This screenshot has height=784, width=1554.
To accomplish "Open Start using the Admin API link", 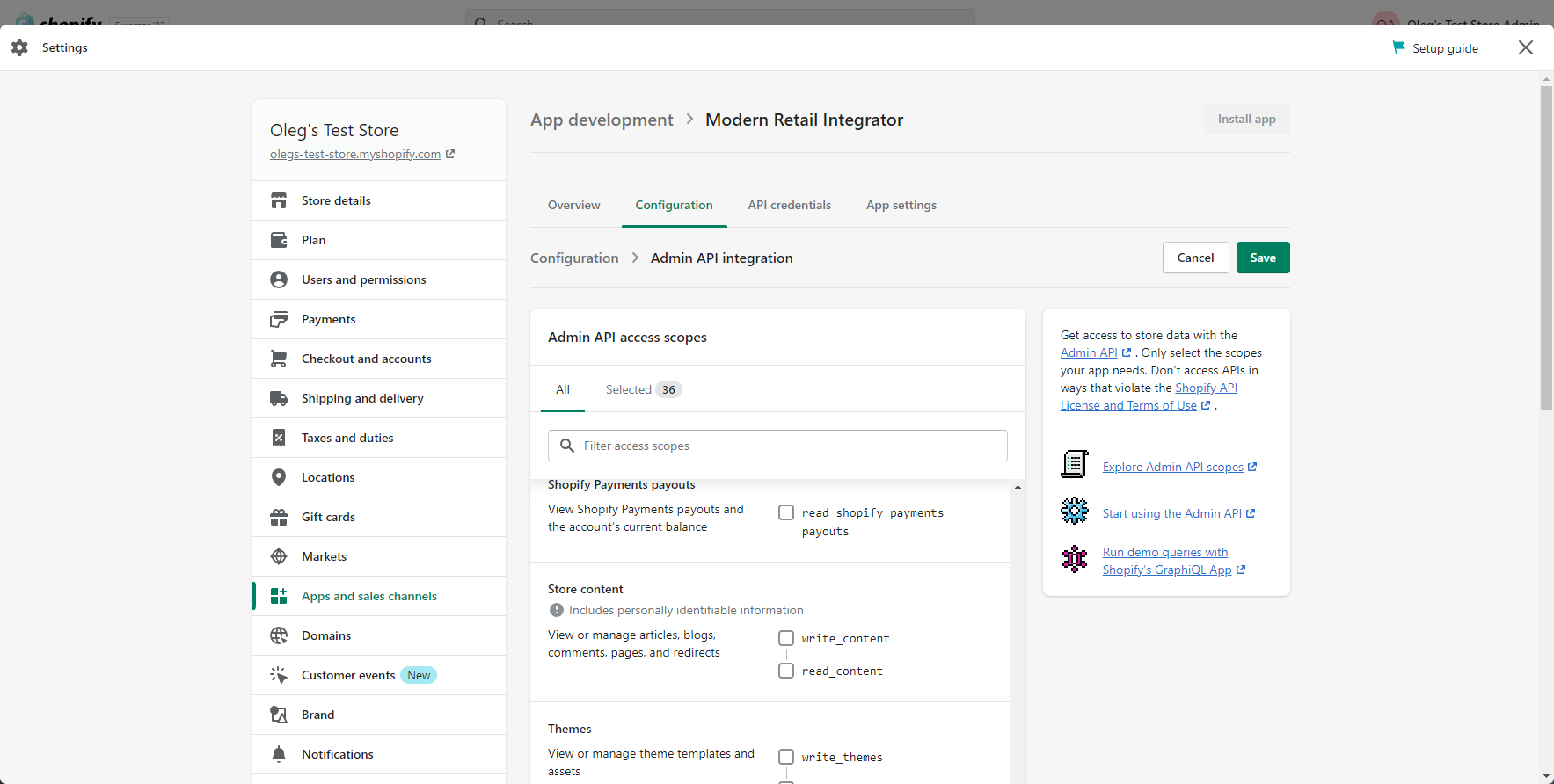I will point(1172,513).
